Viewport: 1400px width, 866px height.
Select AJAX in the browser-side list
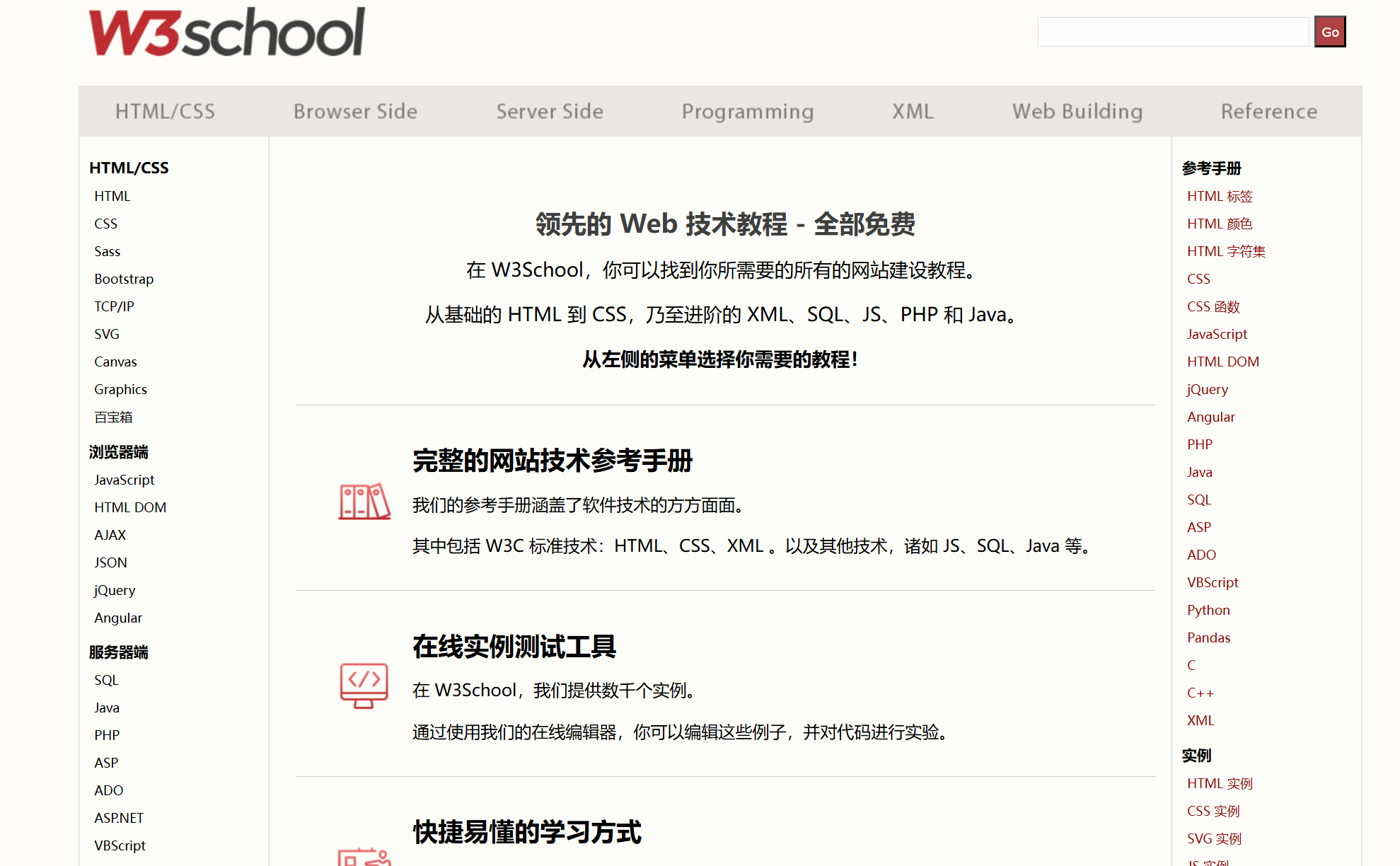click(110, 535)
